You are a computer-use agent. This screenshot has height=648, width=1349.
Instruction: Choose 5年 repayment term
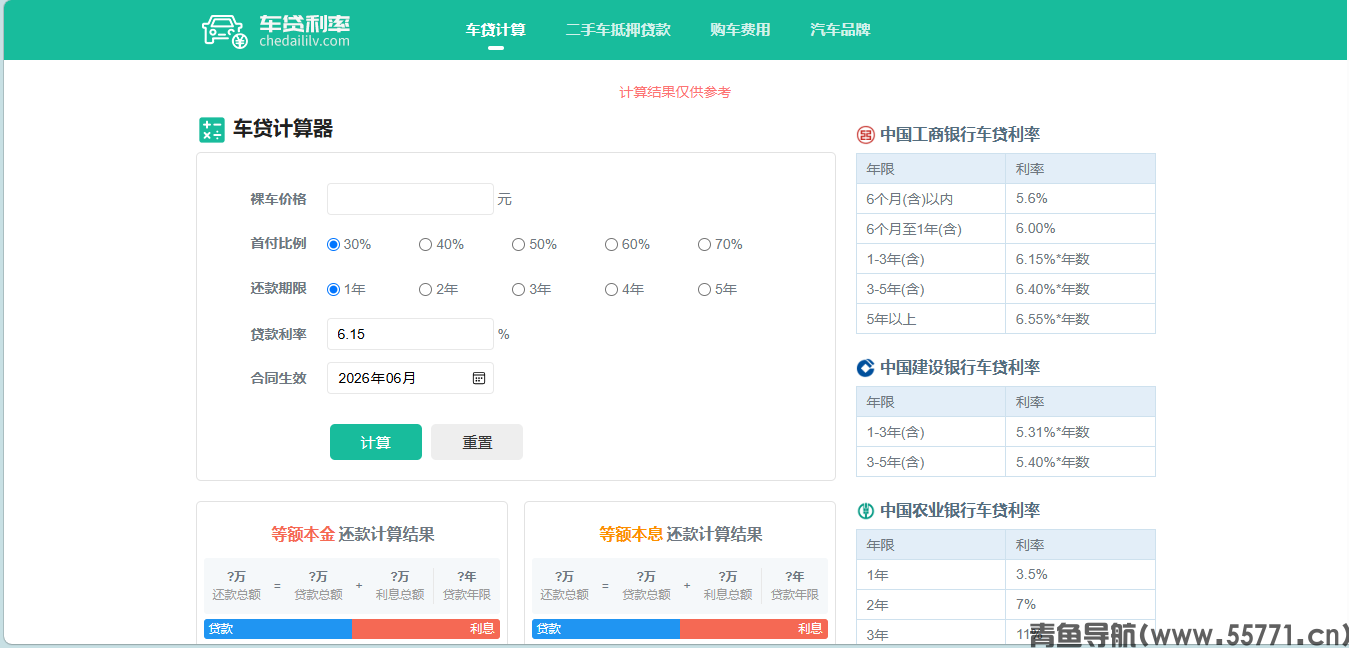click(x=705, y=290)
